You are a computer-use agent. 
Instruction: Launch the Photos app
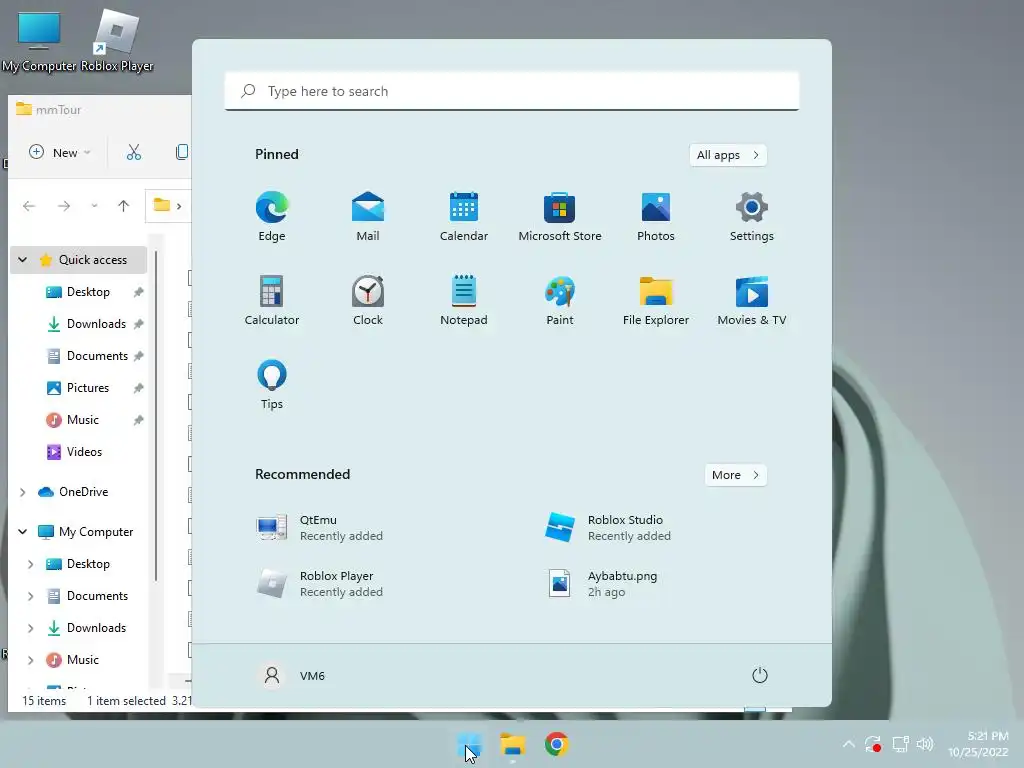[656, 216]
